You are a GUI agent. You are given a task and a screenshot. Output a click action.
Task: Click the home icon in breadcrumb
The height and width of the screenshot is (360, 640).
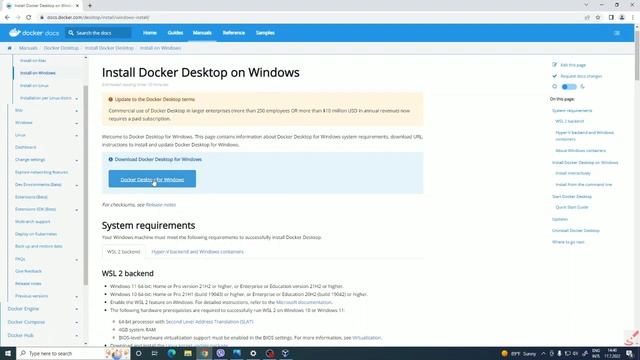click(9, 48)
